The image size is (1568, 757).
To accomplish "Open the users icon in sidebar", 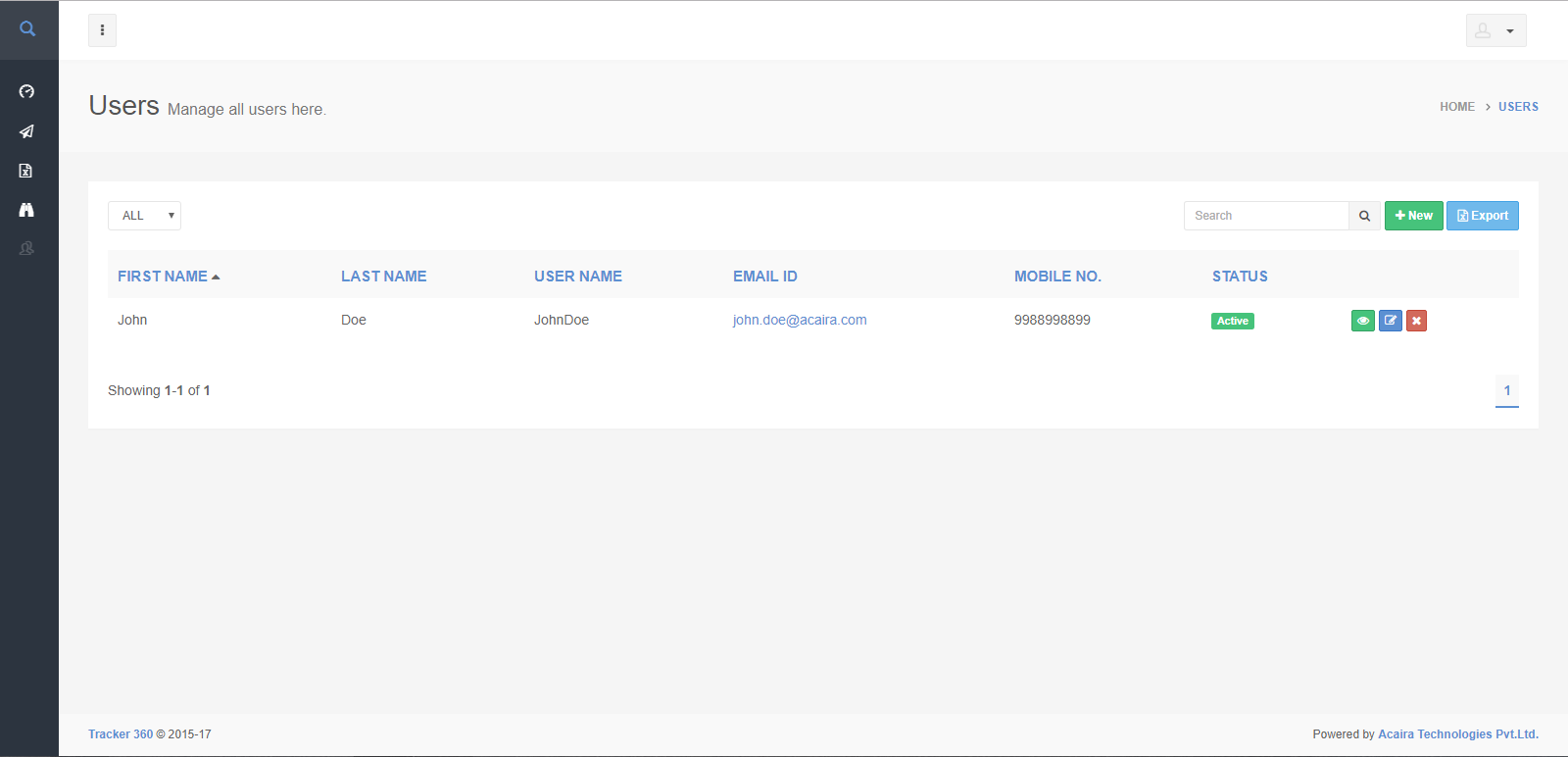I will (26, 249).
